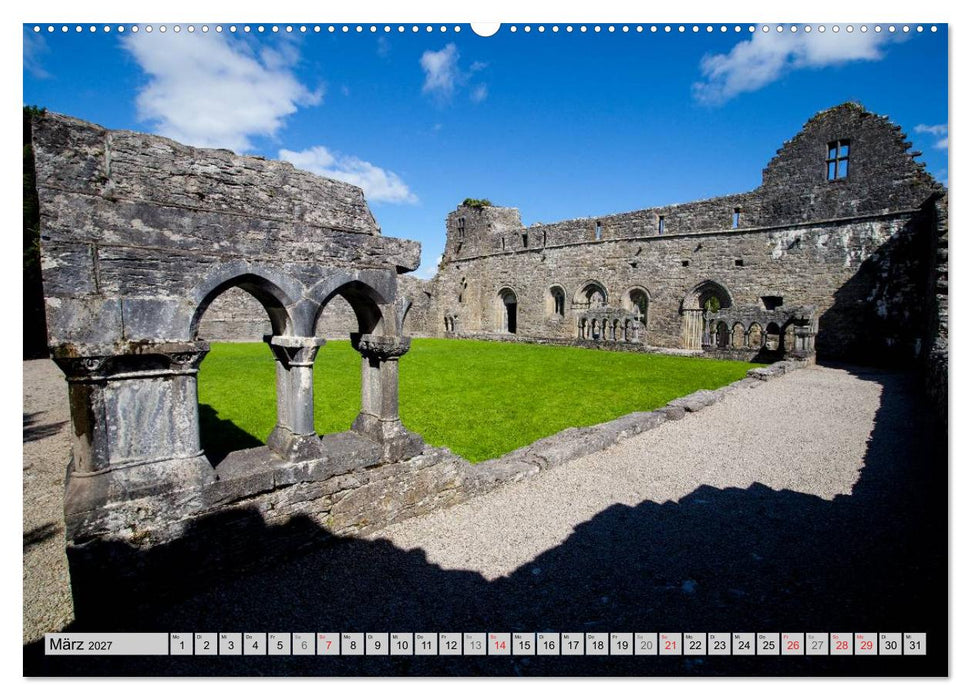Select day 3 in the calendar strip
The width and height of the screenshot is (971, 700).
(x=230, y=644)
